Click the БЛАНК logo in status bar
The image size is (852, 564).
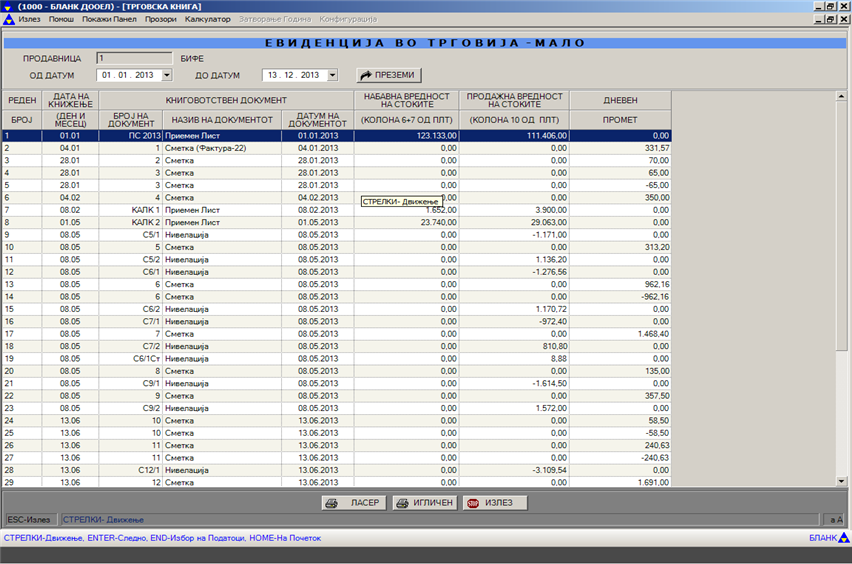tap(829, 538)
